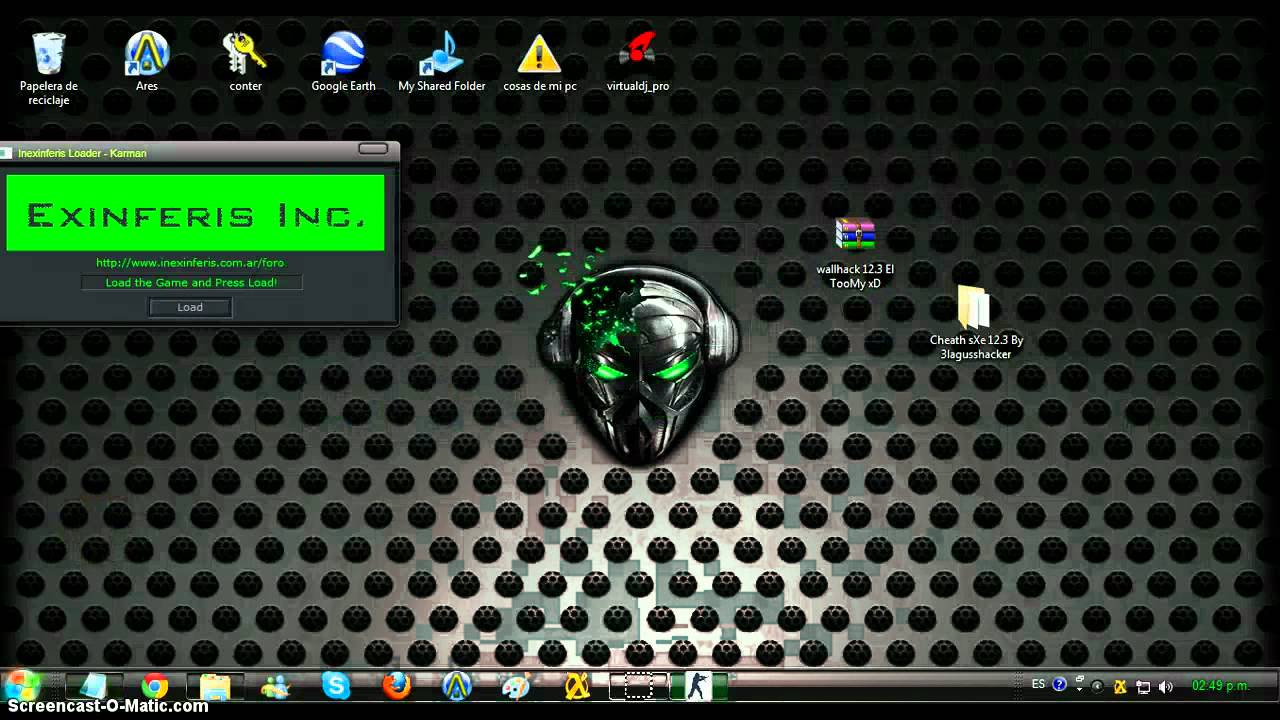Open the network icon in the system tray

tap(1143, 687)
